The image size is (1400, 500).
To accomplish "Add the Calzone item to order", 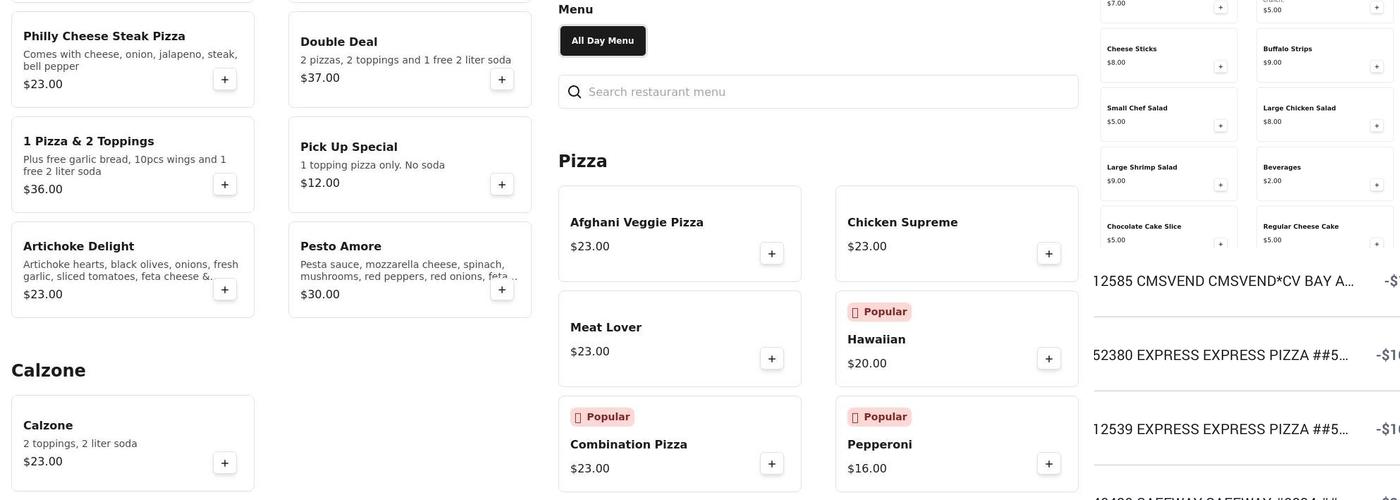I will pyautogui.click(x=224, y=463).
